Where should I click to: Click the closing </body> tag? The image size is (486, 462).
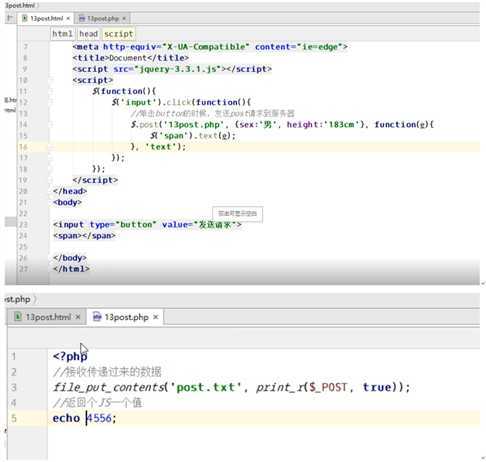[x=70, y=258]
